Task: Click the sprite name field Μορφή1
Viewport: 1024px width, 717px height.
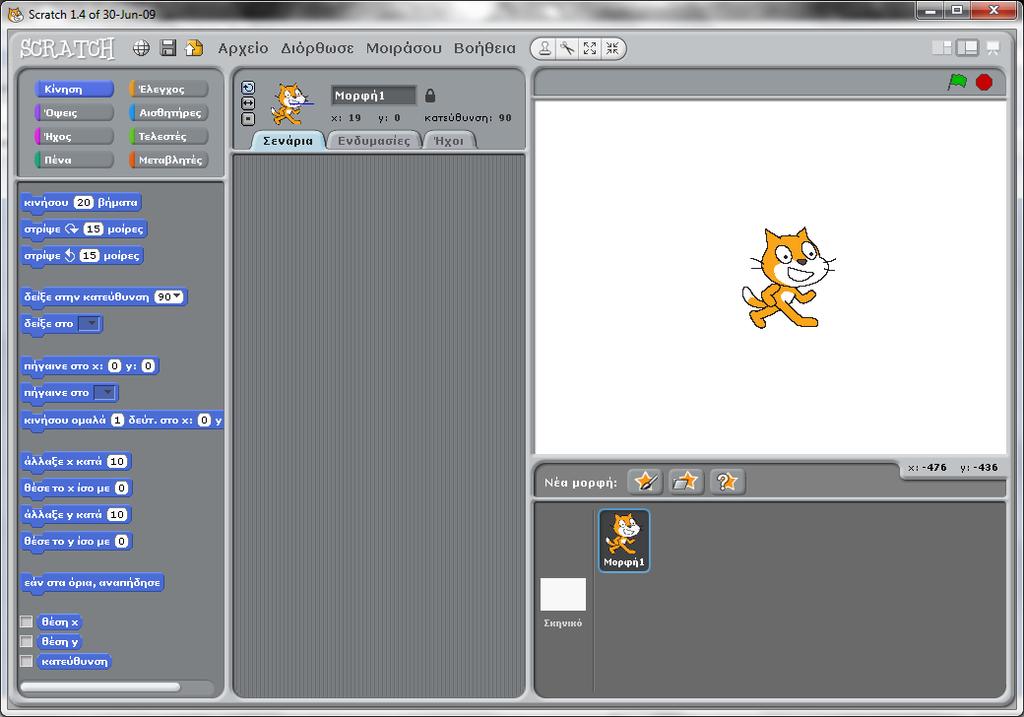Action: coord(374,95)
